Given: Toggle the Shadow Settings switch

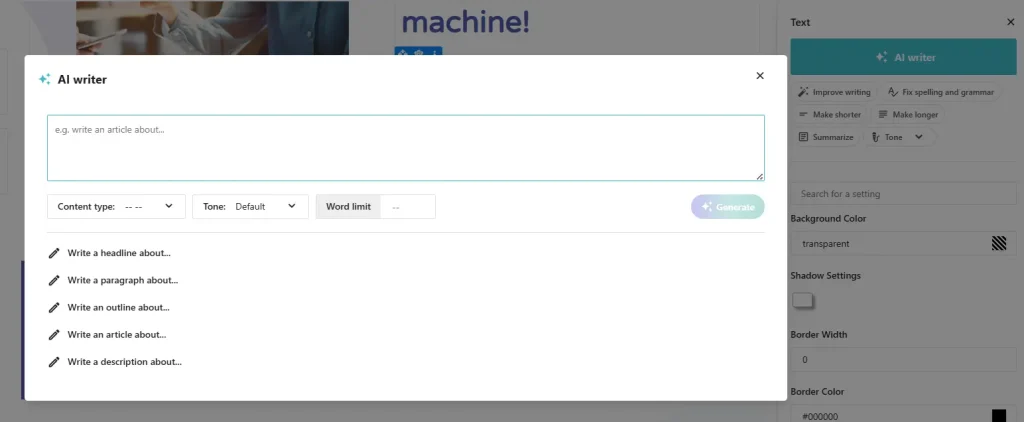Looking at the screenshot, I should pyautogui.click(x=803, y=300).
